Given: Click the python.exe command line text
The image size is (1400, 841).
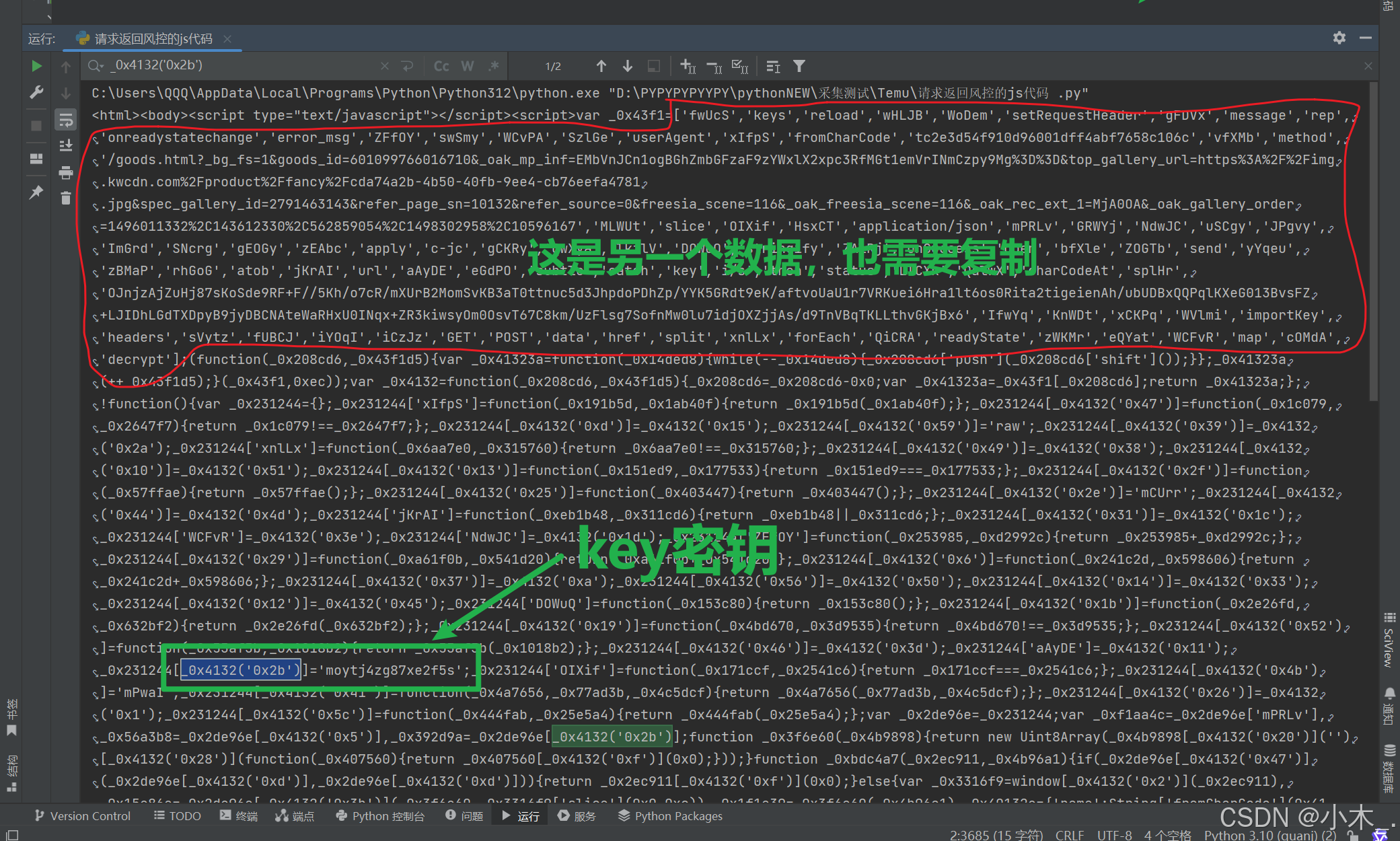Looking at the screenshot, I should coord(589,93).
